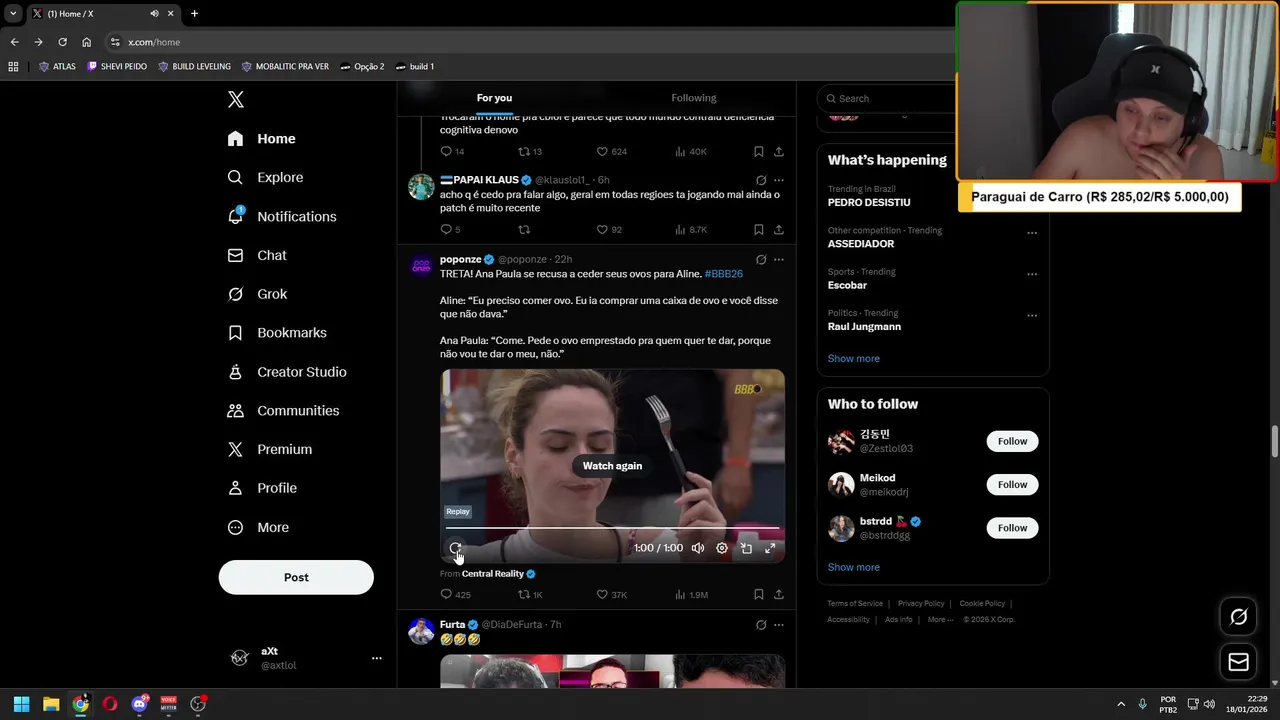Image resolution: width=1280 pixels, height=720 pixels.
Task: Bookmark the PAPAI KLAUS post
Action: [758, 229]
